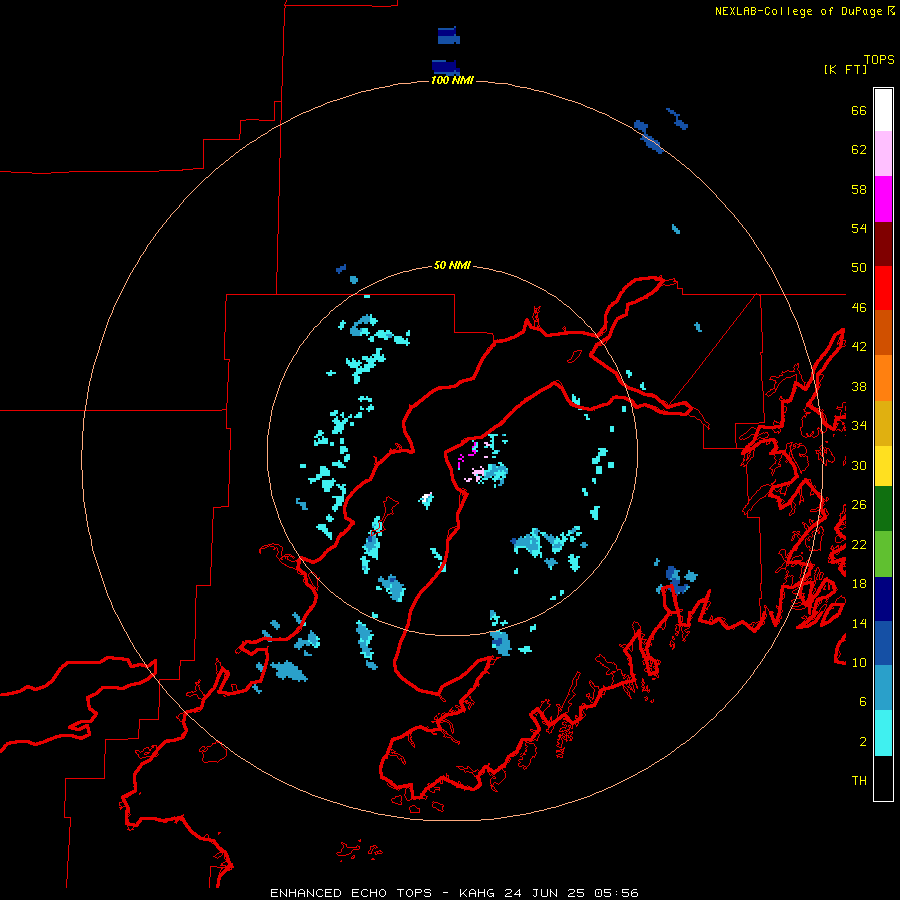The image size is (900, 900).
Task: Select the 46 legend value
Action: click(859, 307)
